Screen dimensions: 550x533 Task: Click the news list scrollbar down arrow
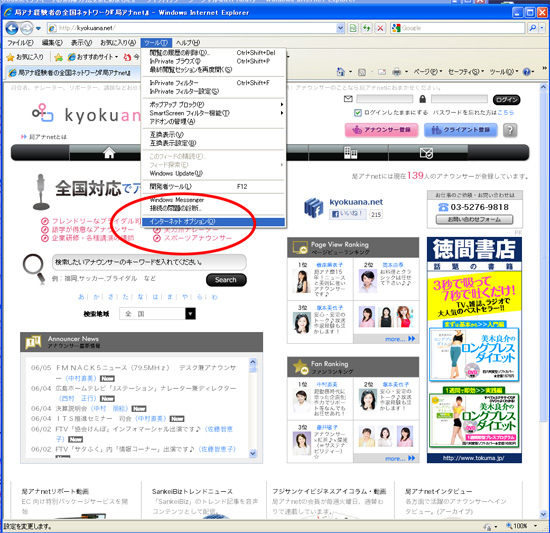(x=253, y=453)
